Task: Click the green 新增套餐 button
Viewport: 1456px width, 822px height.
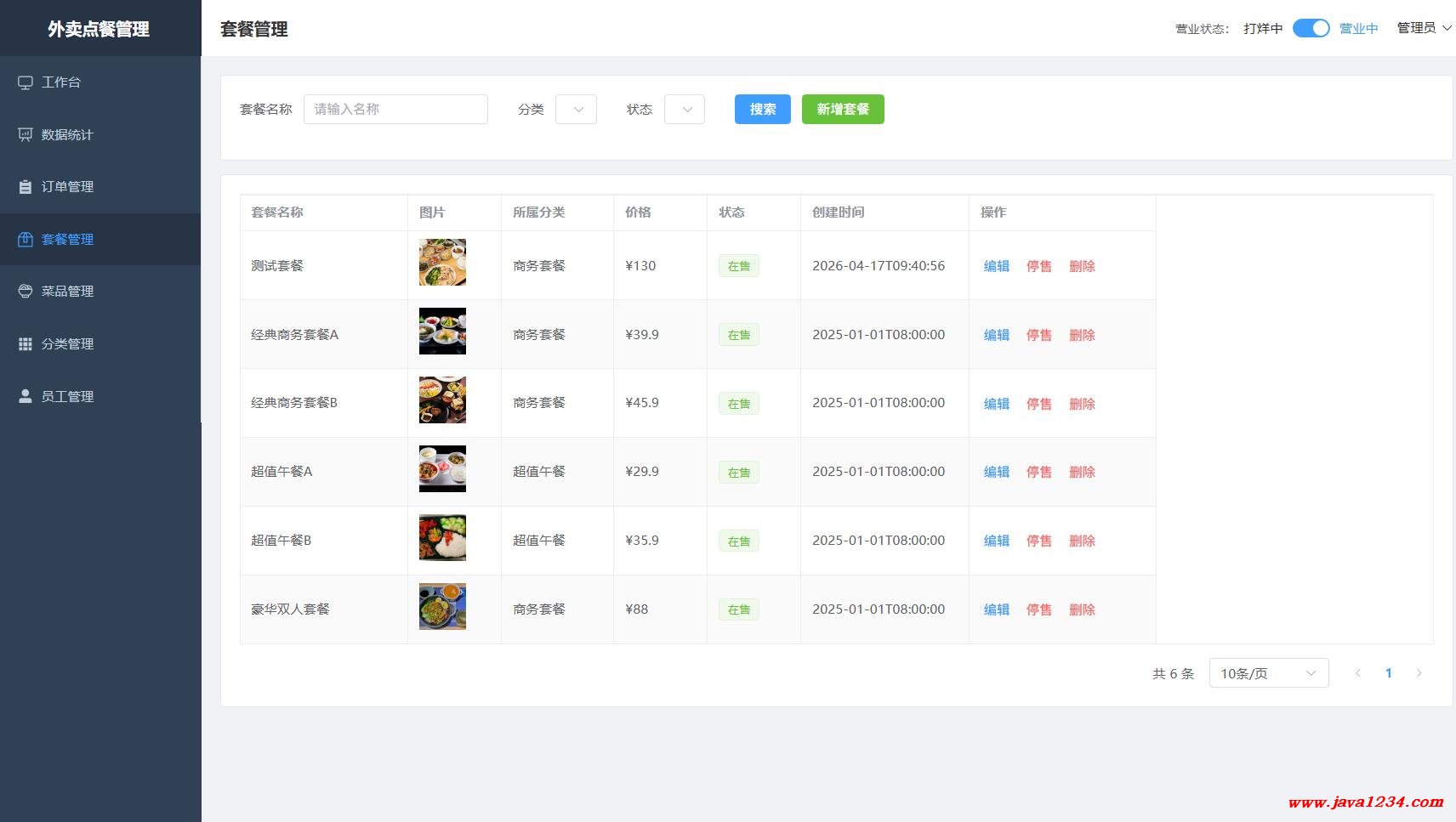Action: (x=843, y=110)
